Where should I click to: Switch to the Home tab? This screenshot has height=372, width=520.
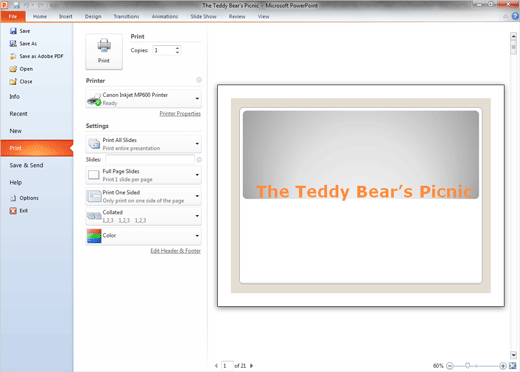point(40,16)
